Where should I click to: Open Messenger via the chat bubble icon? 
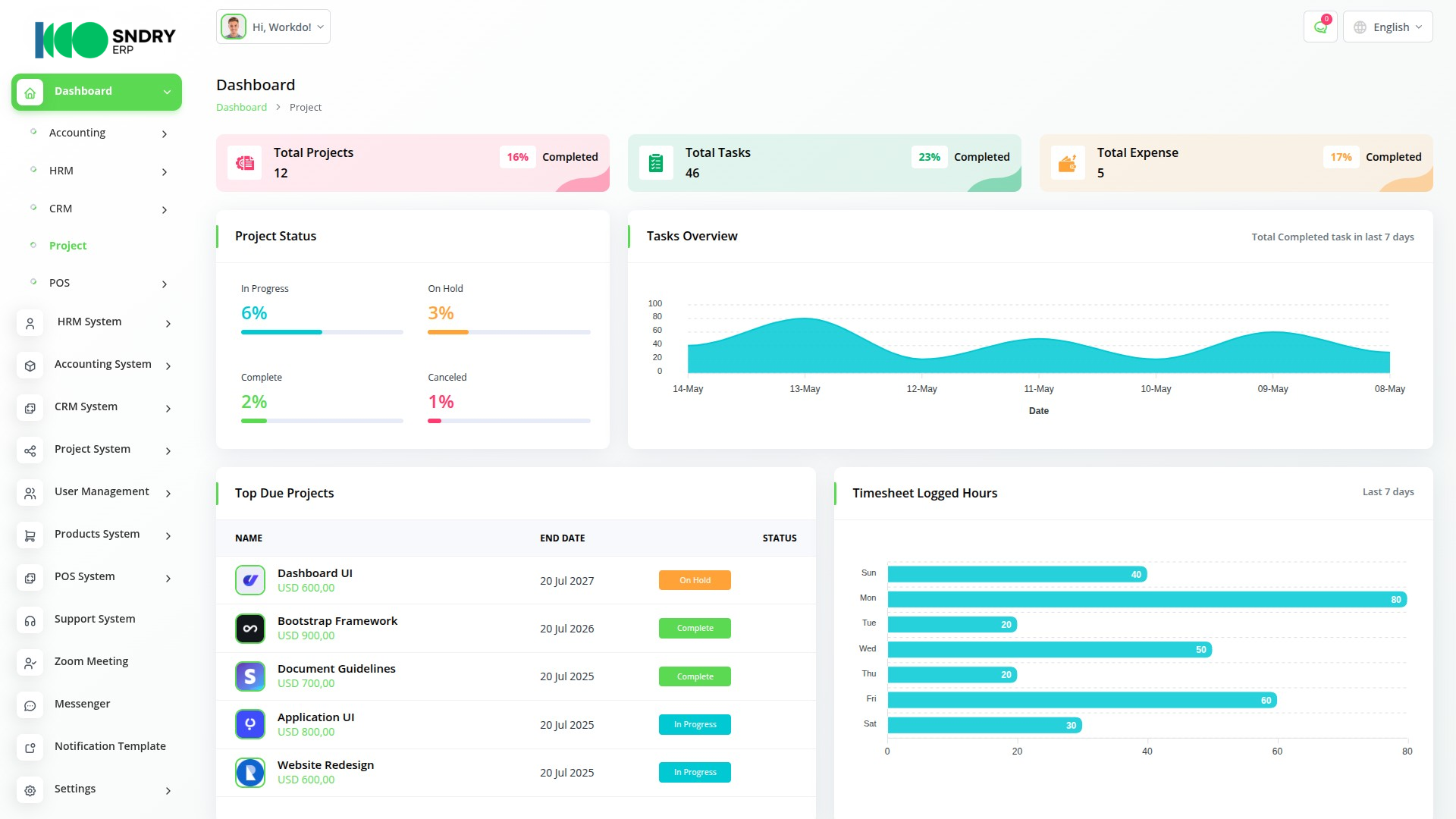[30, 705]
